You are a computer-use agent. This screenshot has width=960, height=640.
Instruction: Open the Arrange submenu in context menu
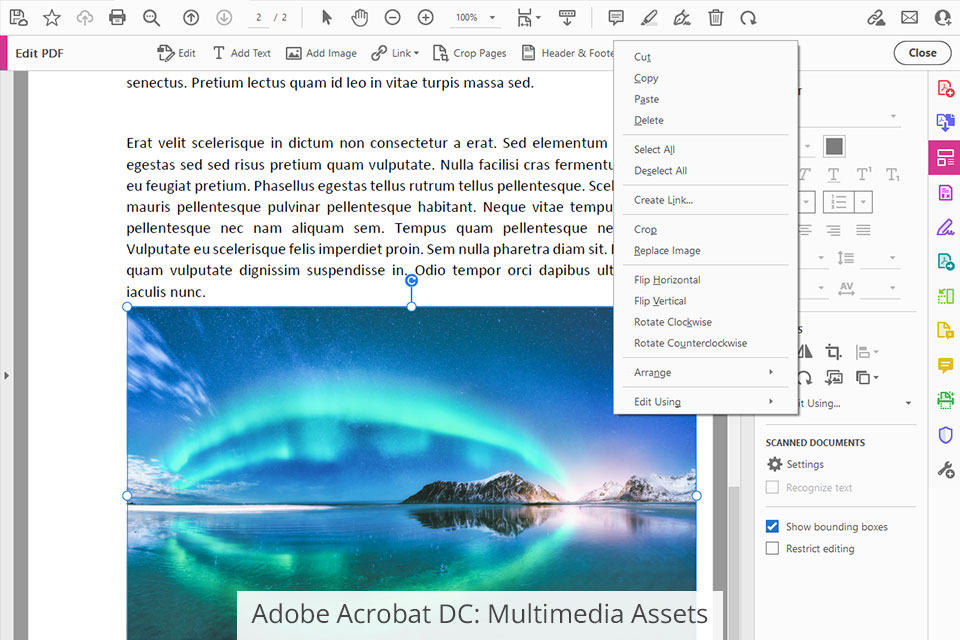coord(705,372)
